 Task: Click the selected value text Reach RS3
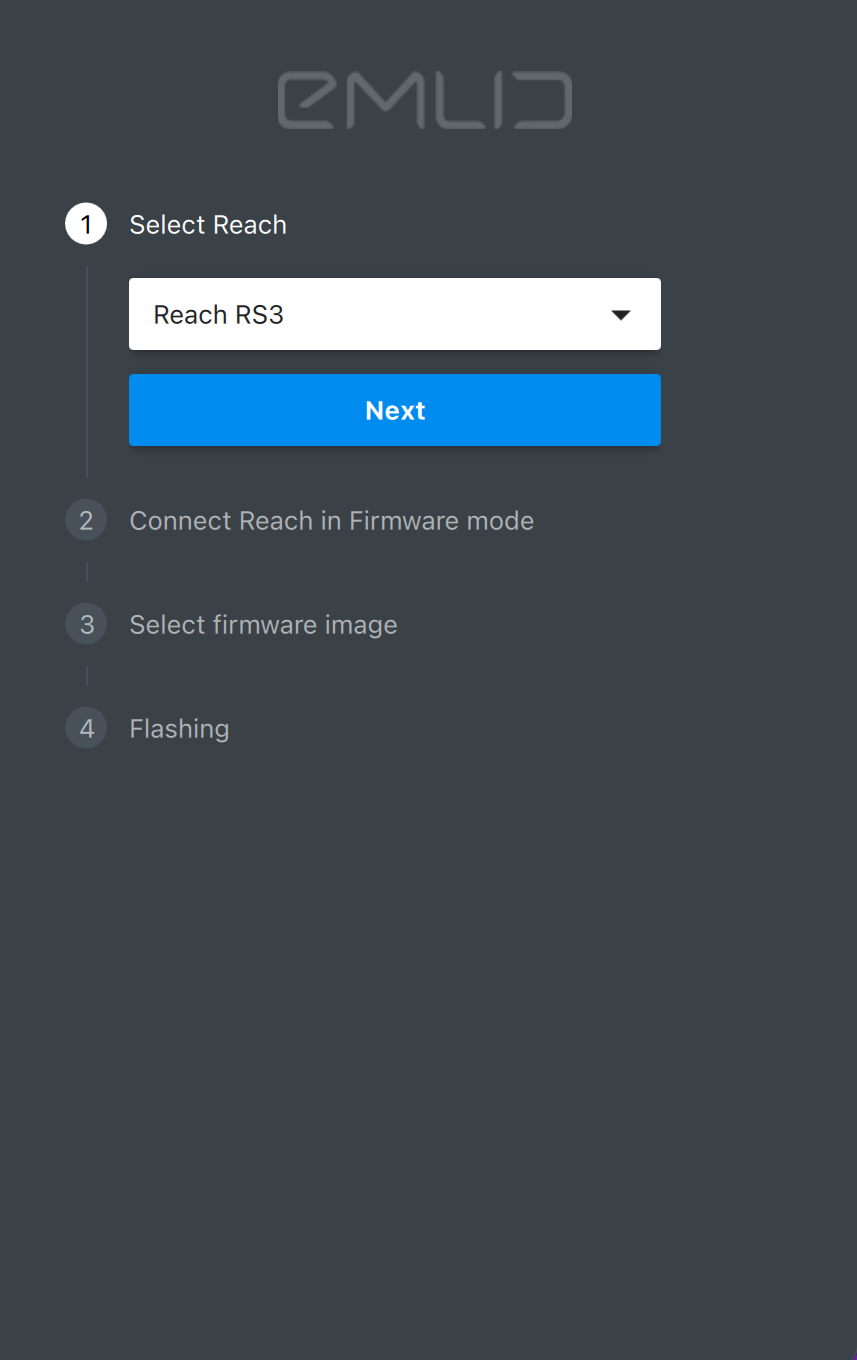coord(218,314)
